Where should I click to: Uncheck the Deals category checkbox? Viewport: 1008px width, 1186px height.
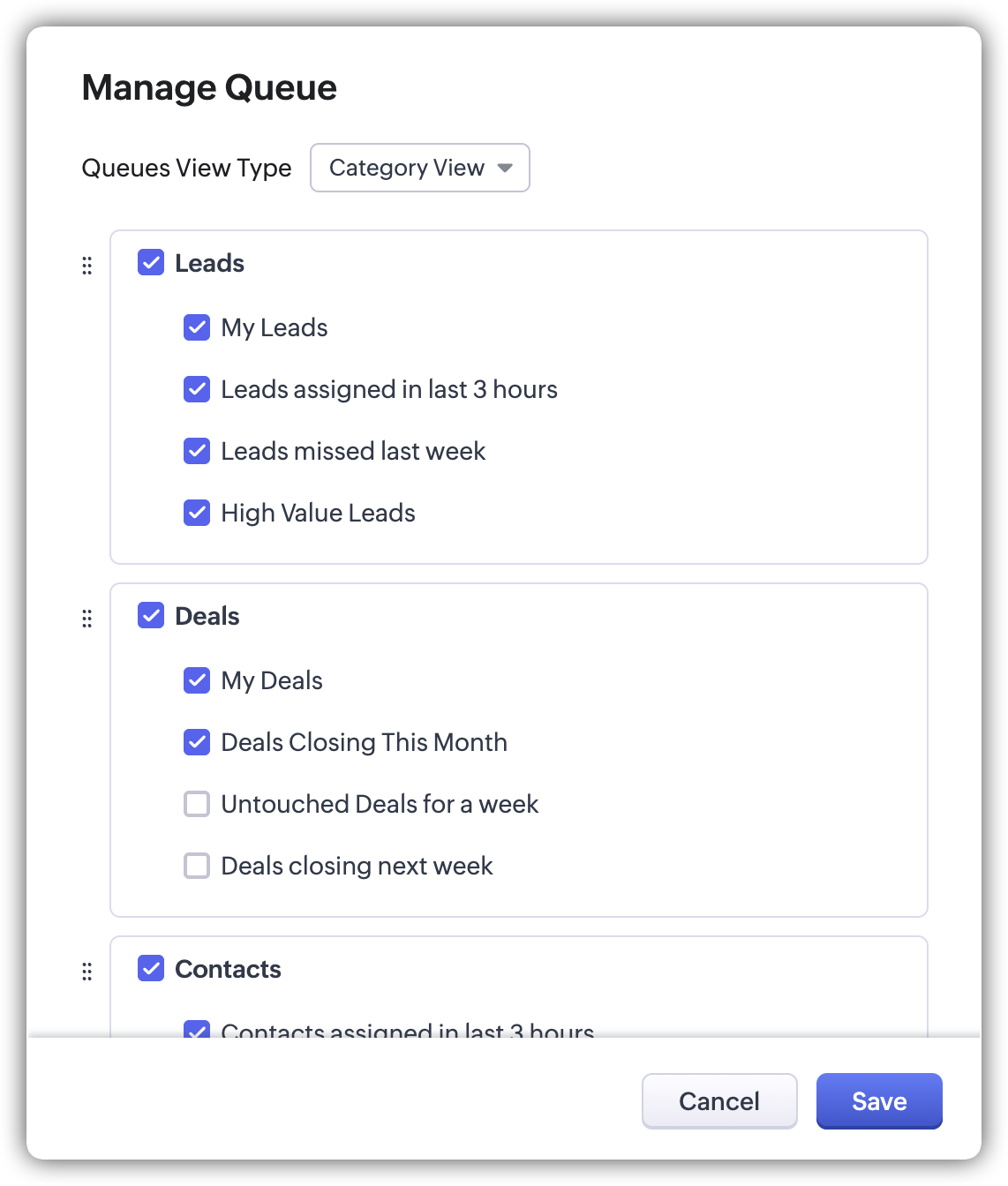pos(151,615)
